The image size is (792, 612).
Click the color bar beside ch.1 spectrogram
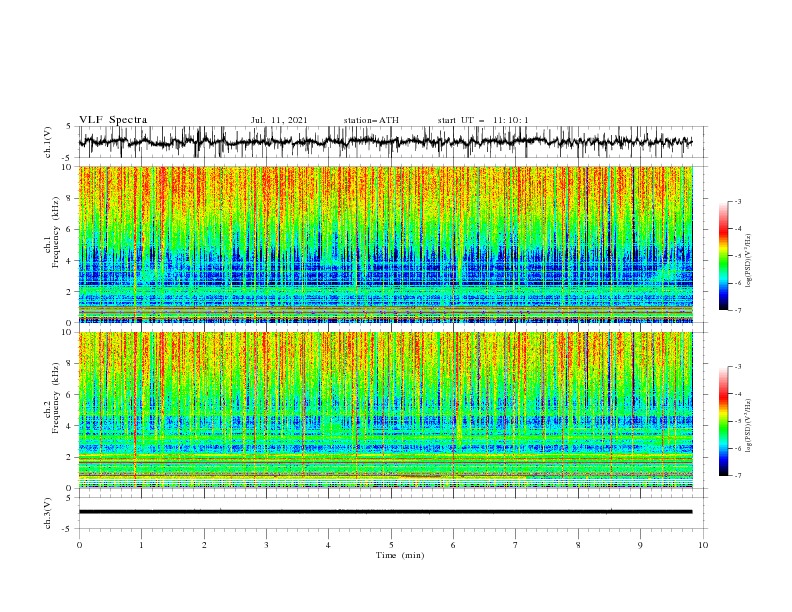(x=723, y=256)
